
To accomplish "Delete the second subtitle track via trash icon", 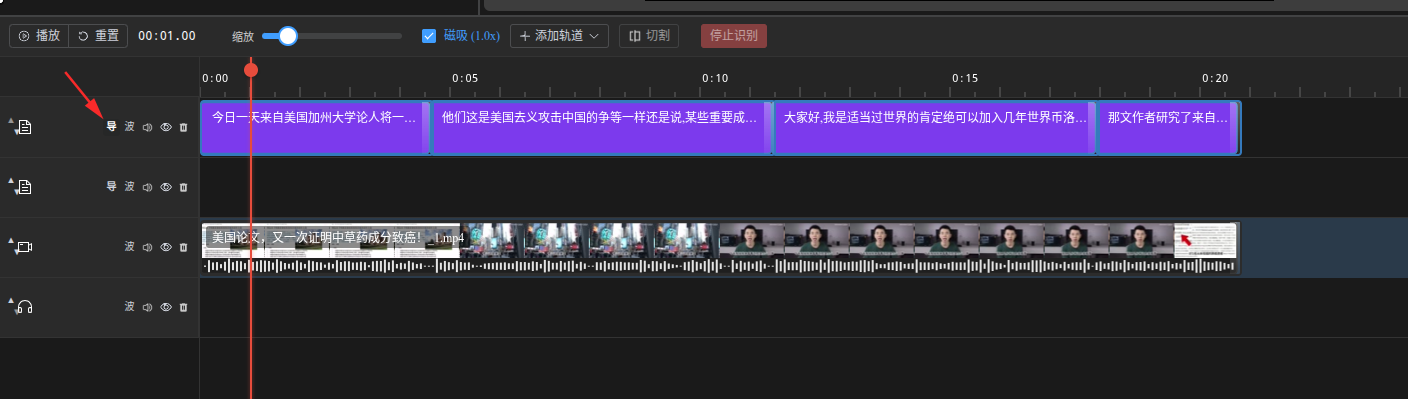I will pos(183,187).
